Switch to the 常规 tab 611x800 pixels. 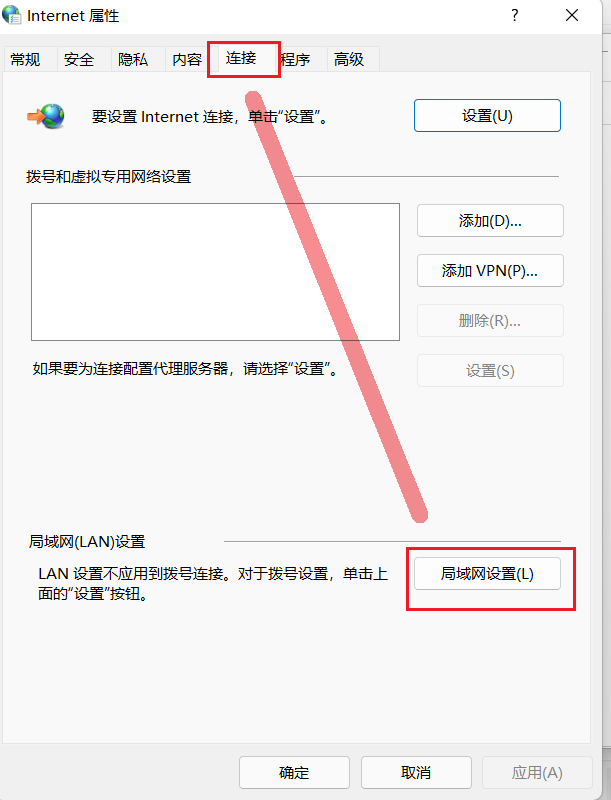(x=25, y=59)
